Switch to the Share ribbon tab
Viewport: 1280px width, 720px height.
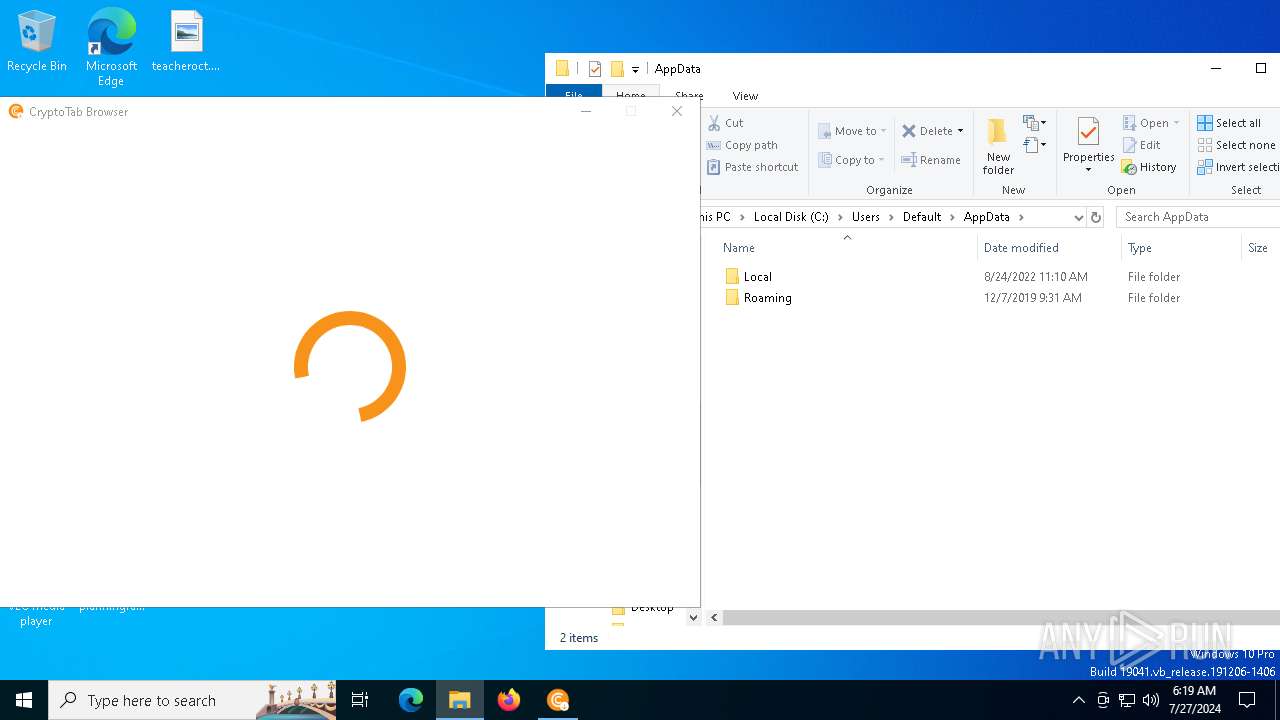(x=689, y=96)
